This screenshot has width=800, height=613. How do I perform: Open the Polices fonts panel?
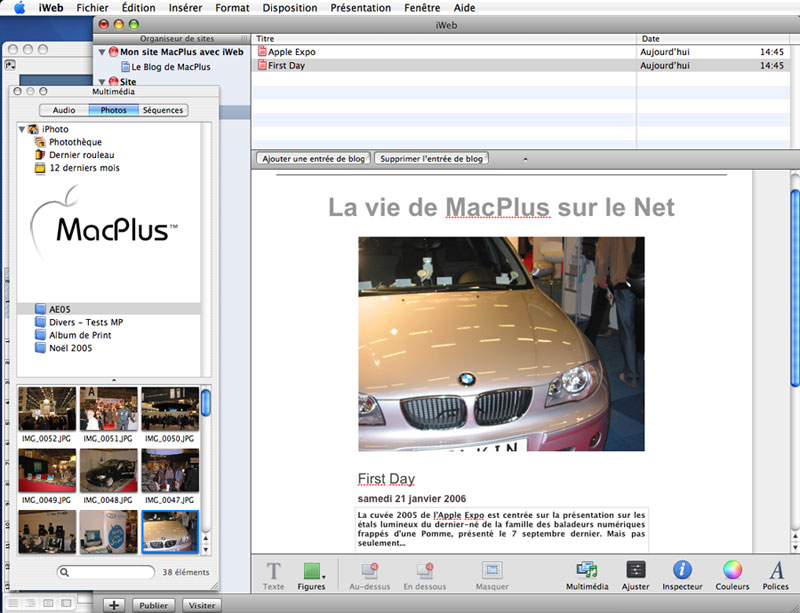776,576
